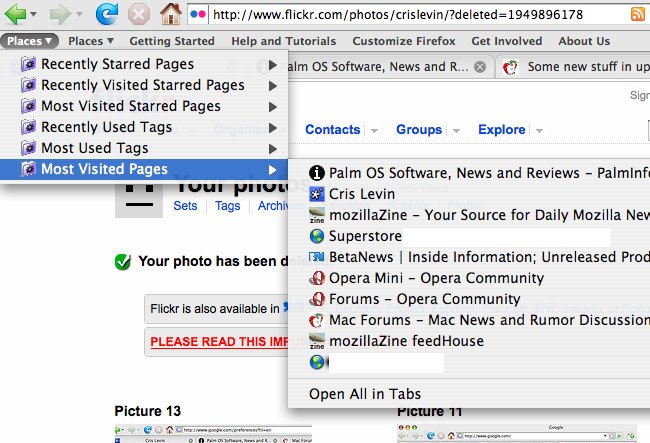
Task: Click the Opera Mini favicon
Action: click(x=317, y=278)
